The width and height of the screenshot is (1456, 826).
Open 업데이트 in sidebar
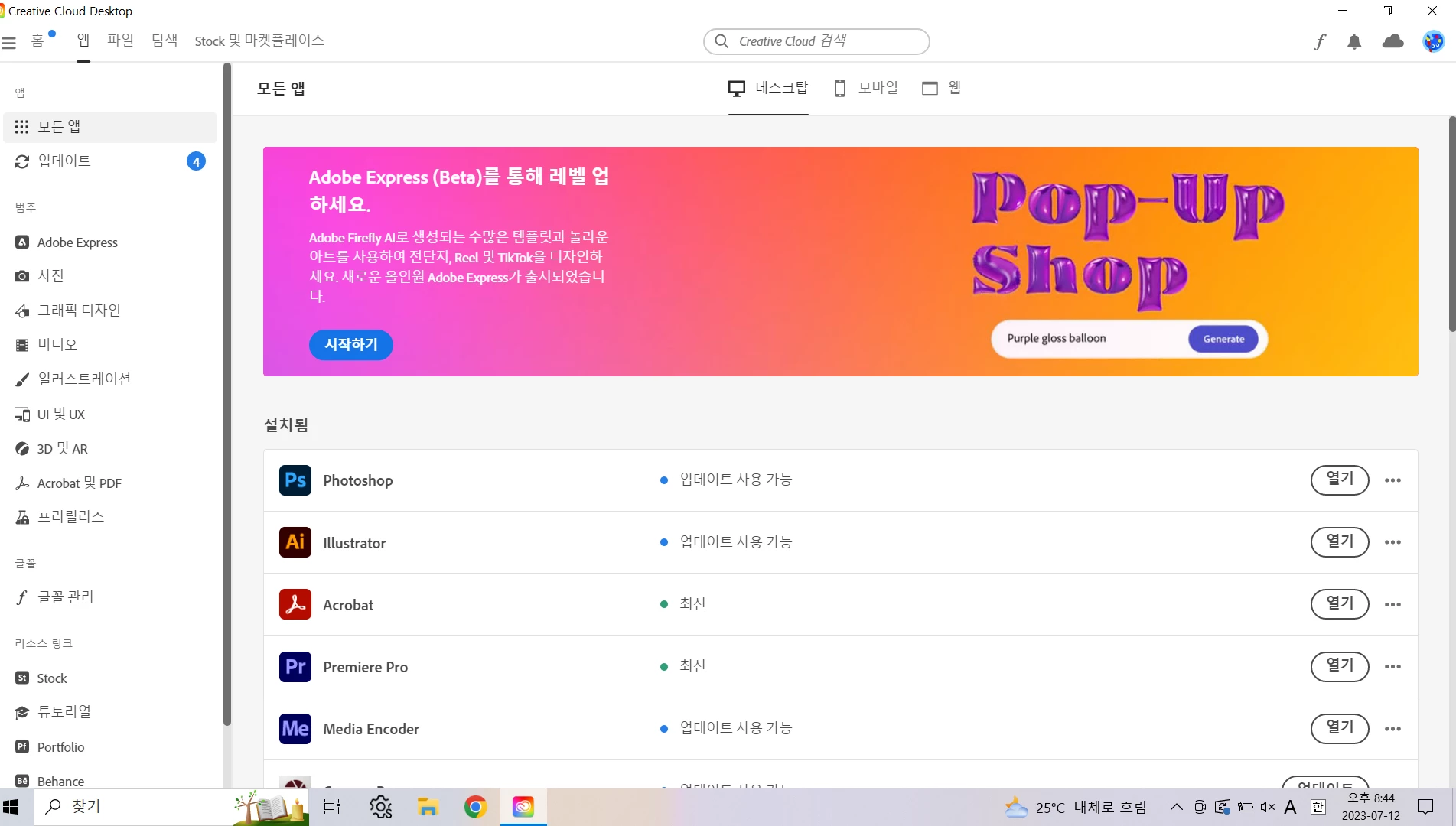coord(110,161)
